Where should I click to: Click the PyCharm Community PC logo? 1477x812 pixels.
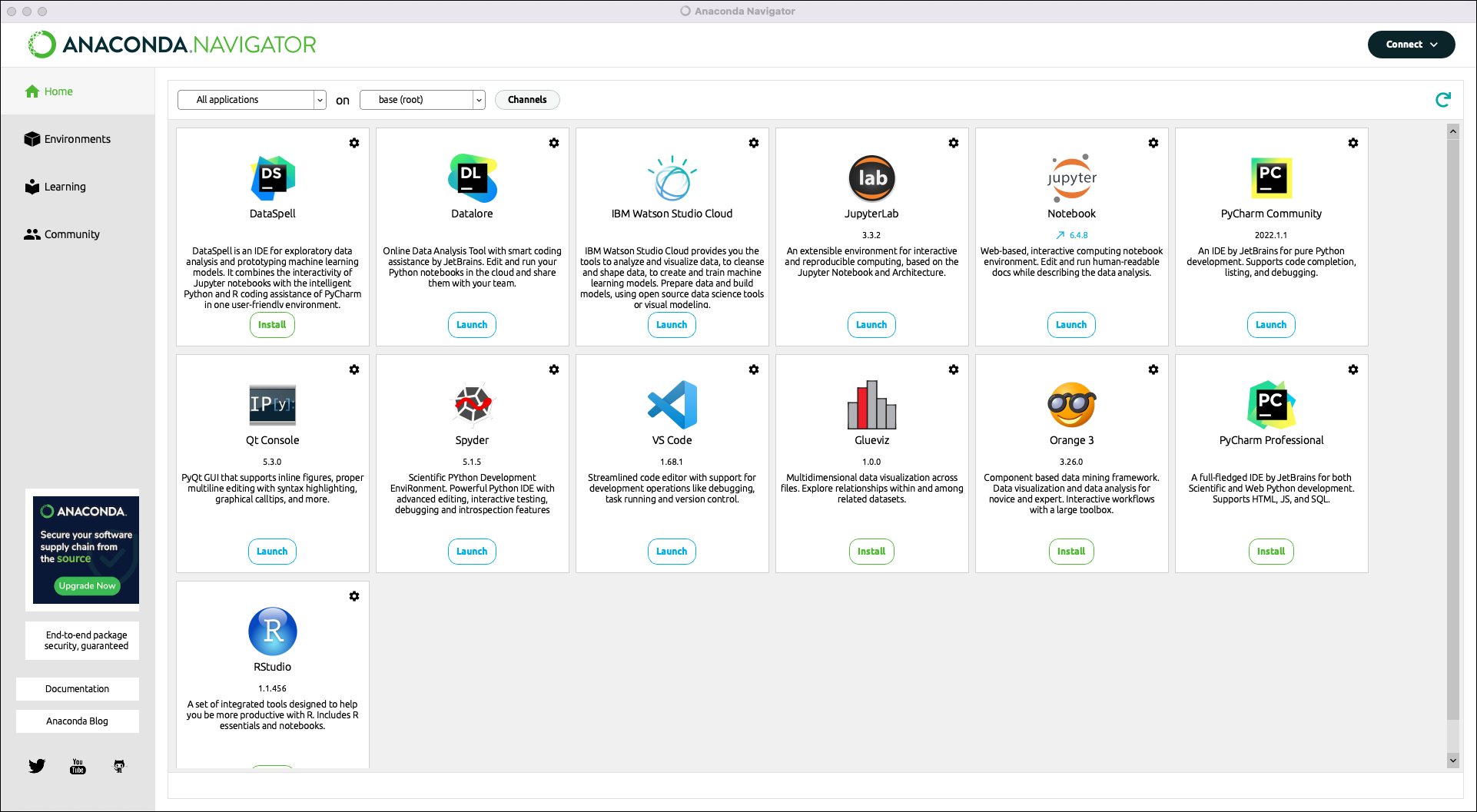pos(1272,178)
